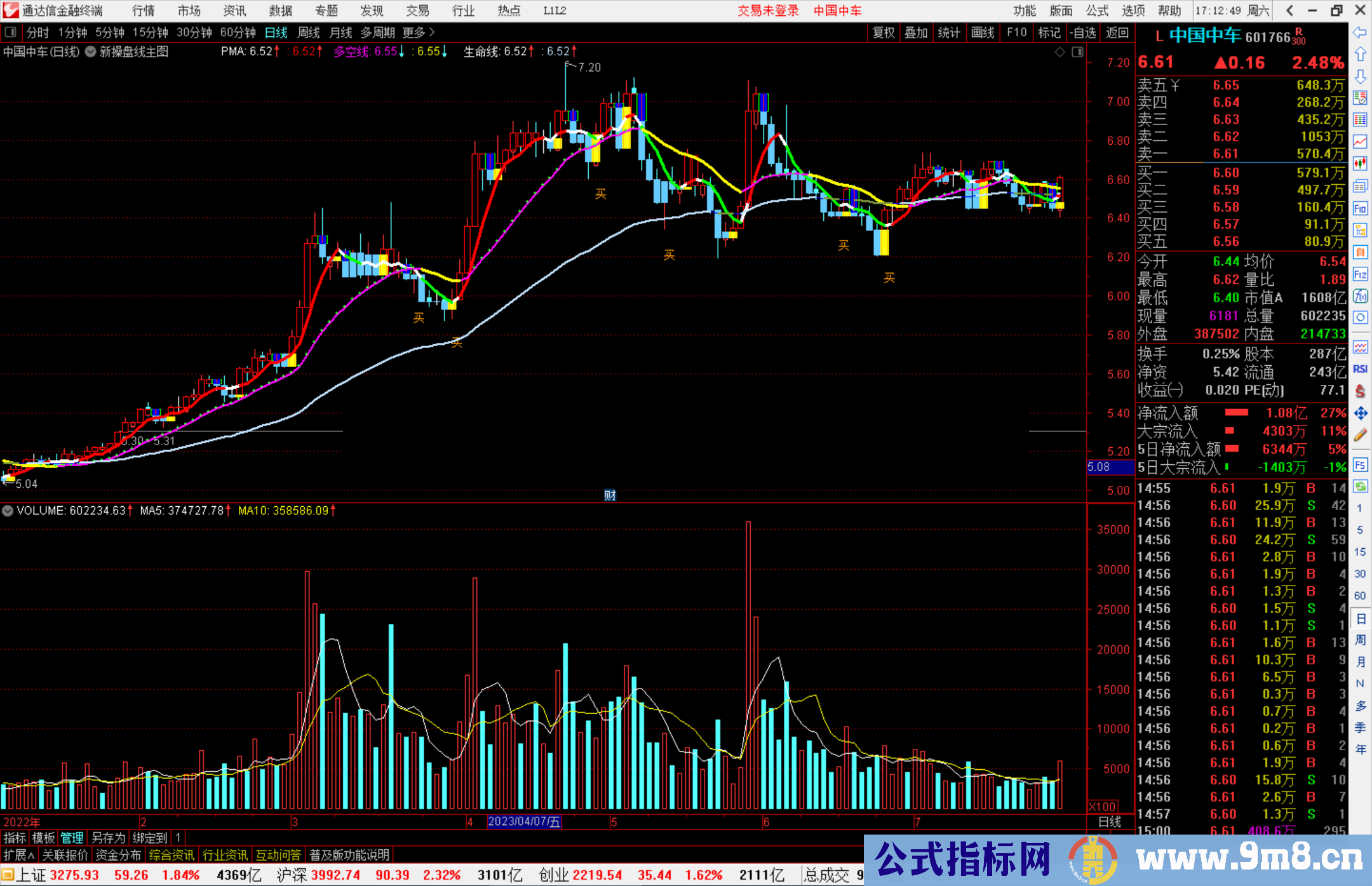Click the X100 volume scale label

point(1103,807)
